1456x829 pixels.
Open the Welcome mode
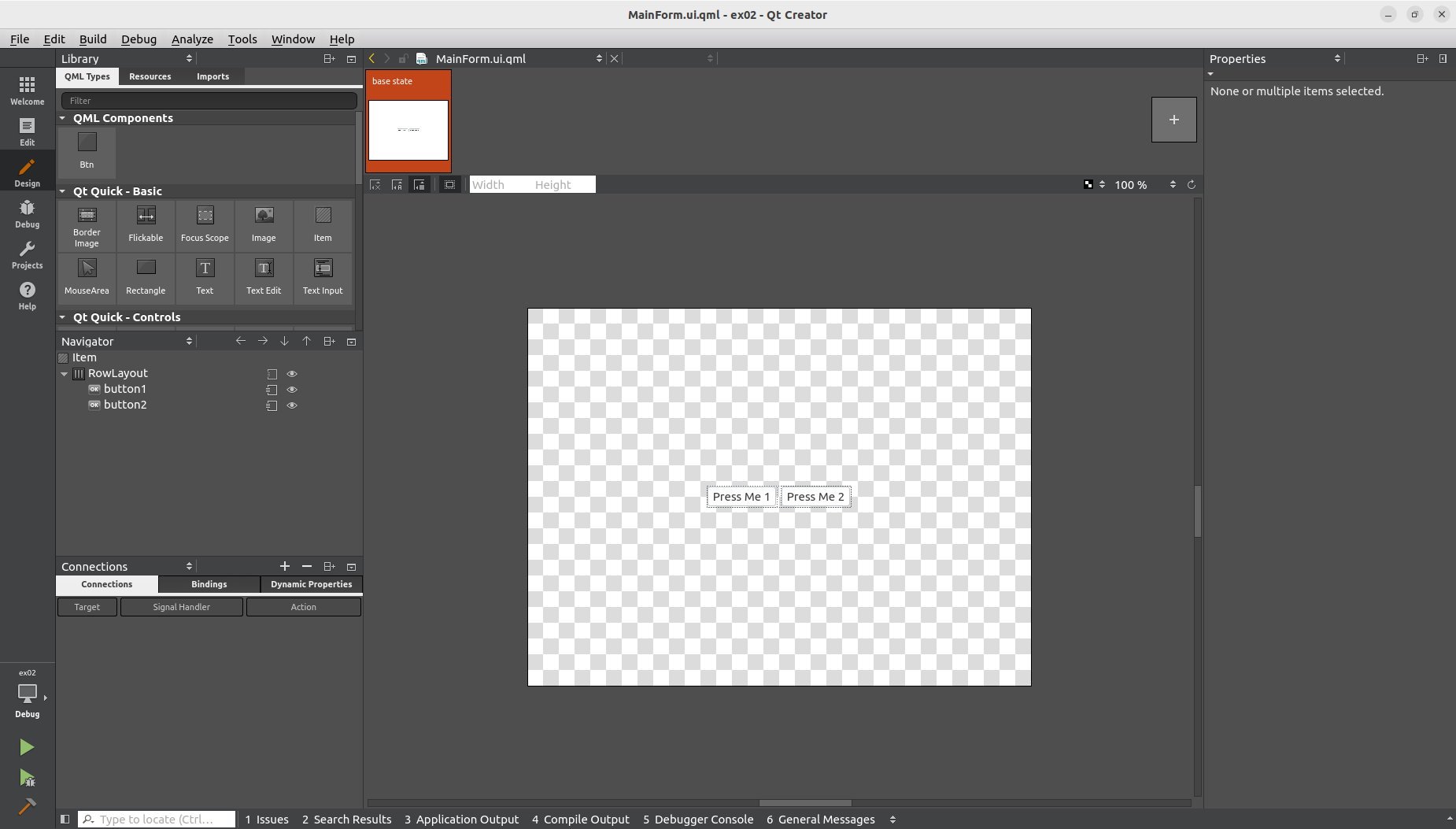coord(27,90)
